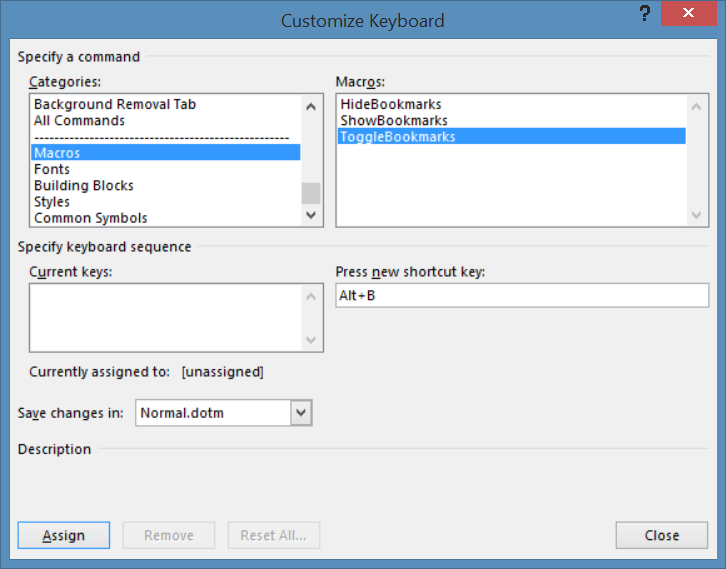Viewport: 726px width, 569px height.
Task: Click inside the Current keys box
Action: pyautogui.click(x=166, y=317)
